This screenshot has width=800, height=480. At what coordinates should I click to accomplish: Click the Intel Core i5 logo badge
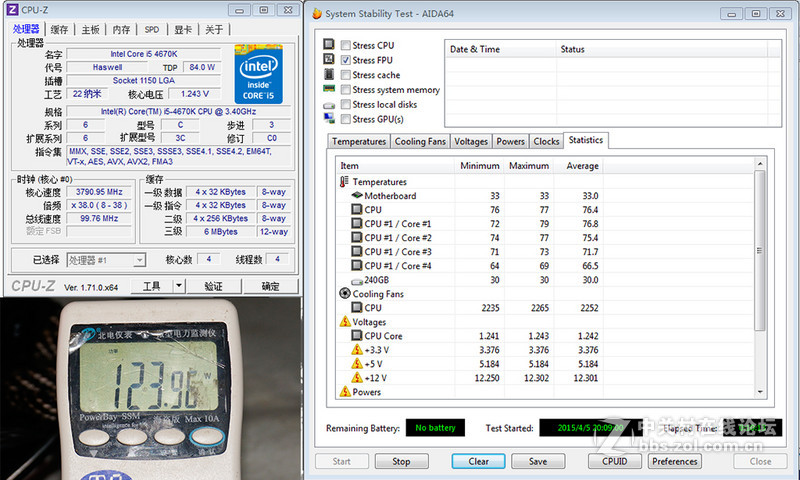coord(258,75)
